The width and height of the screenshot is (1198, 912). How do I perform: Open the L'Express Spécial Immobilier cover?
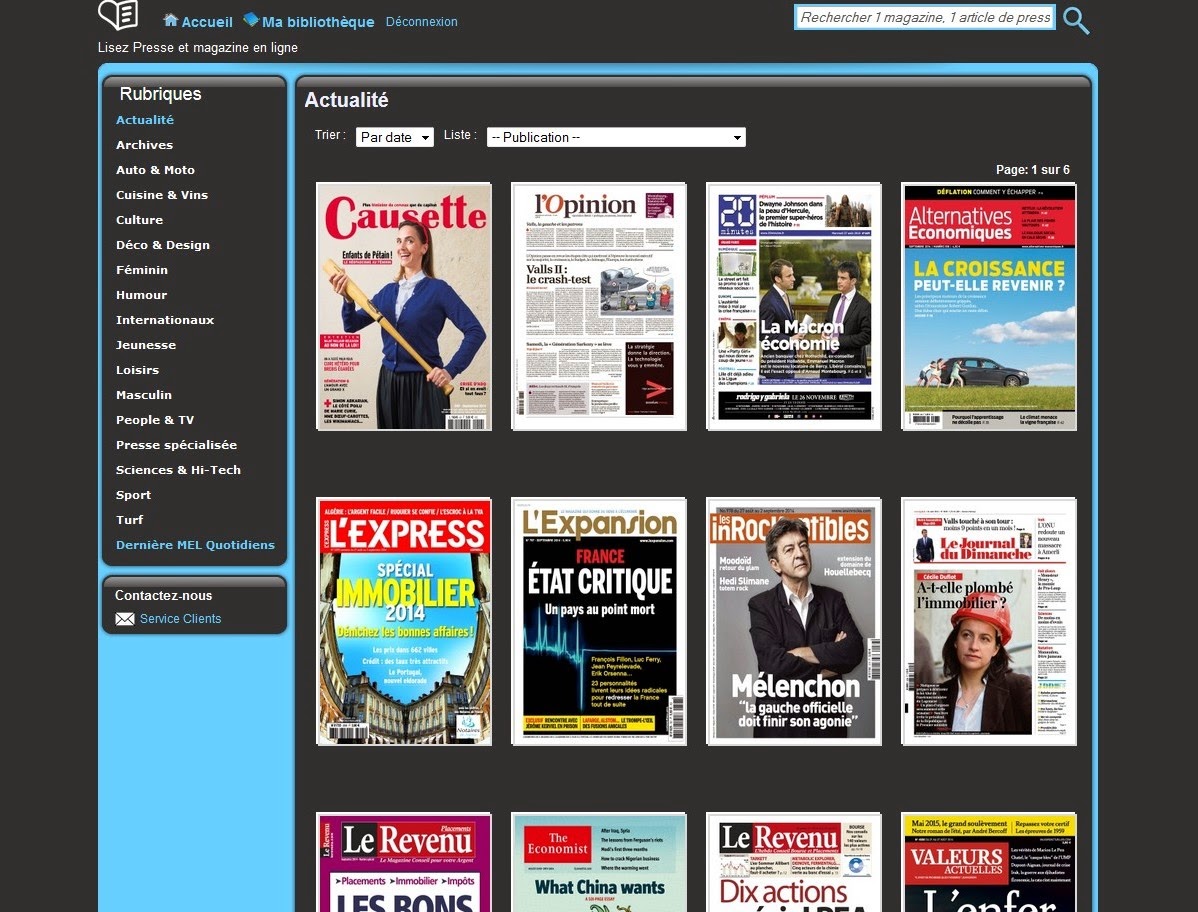tap(404, 622)
